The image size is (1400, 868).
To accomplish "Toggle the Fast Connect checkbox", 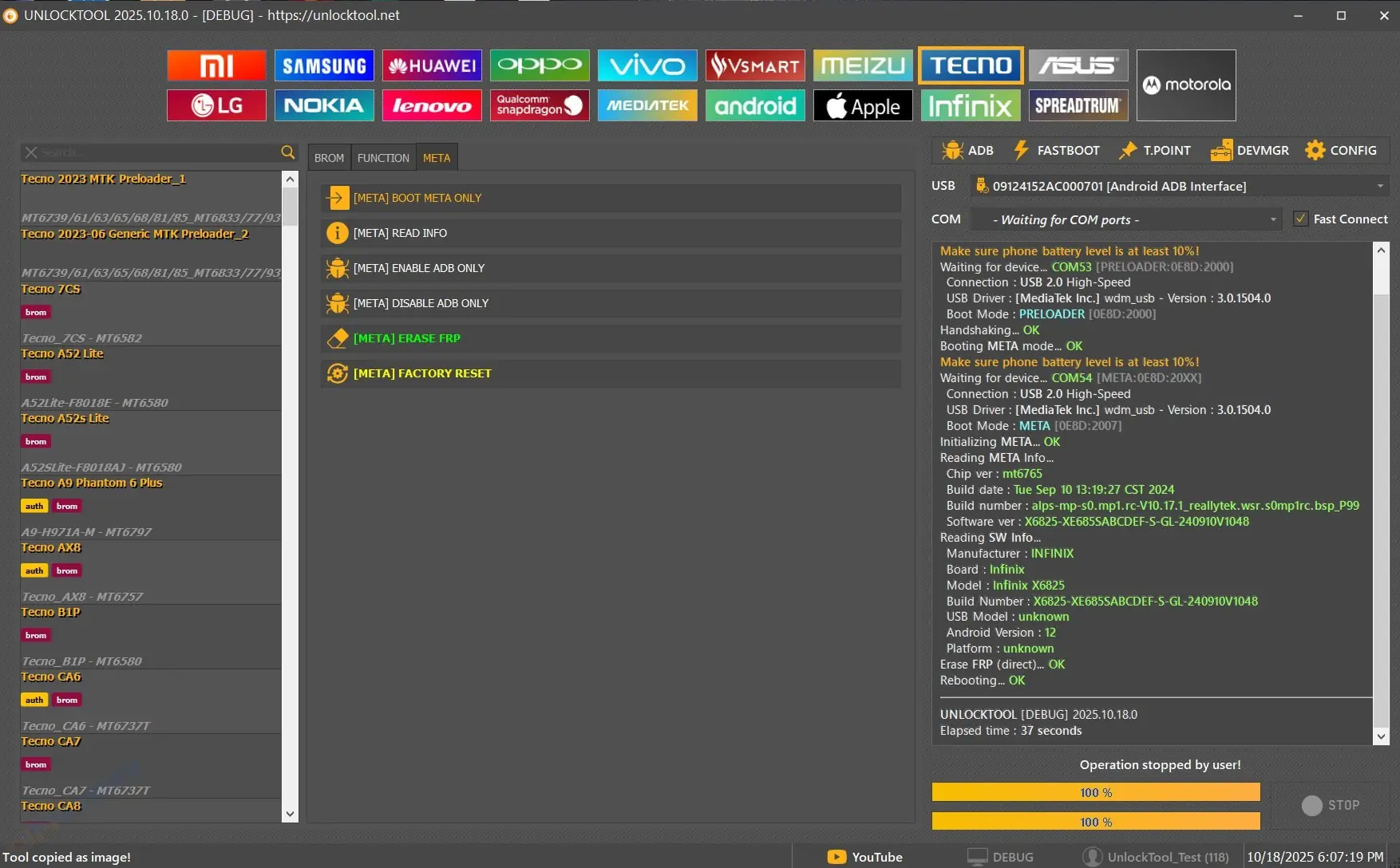I will point(1301,218).
